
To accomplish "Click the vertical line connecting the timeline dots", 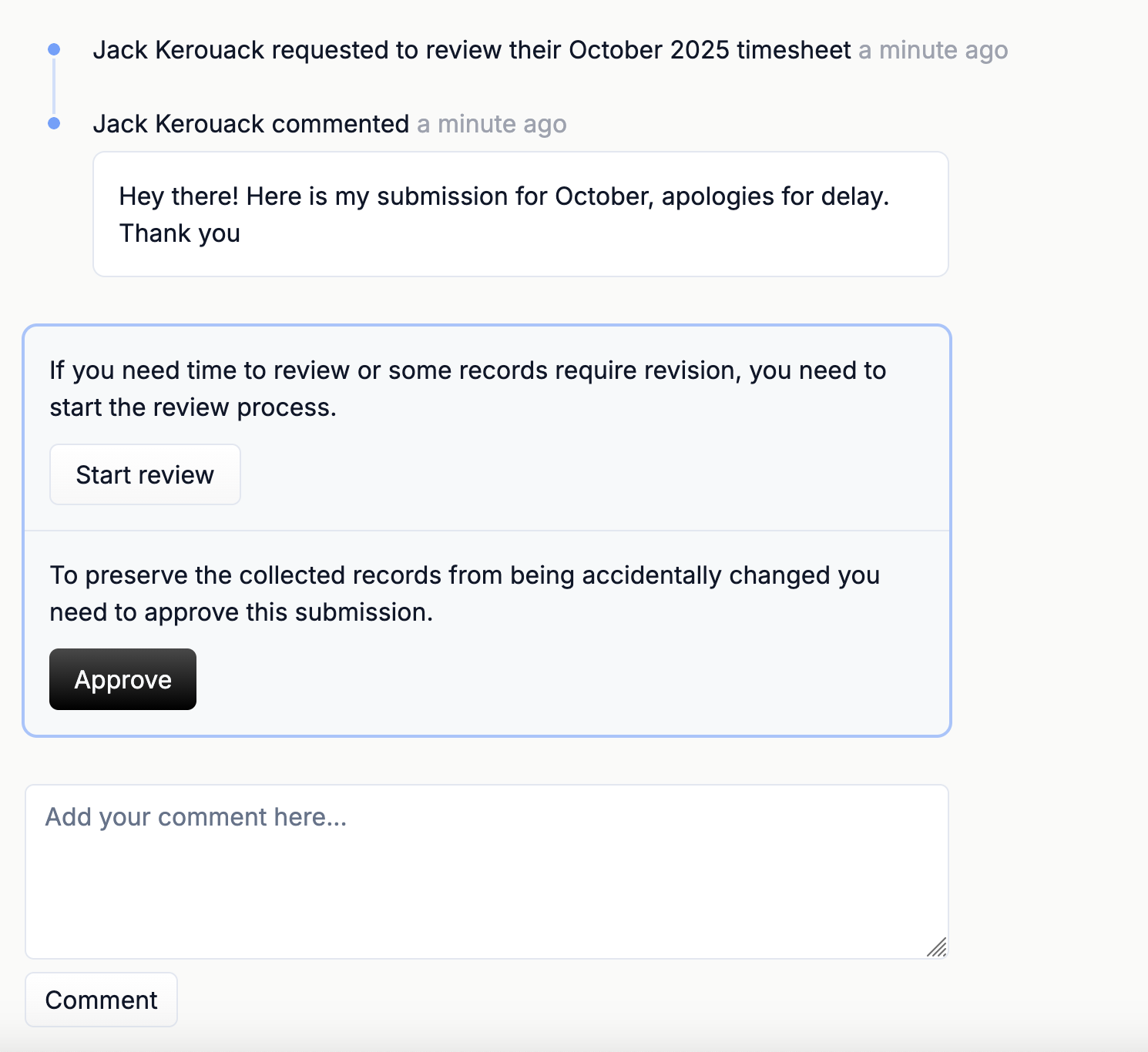I will (54, 86).
